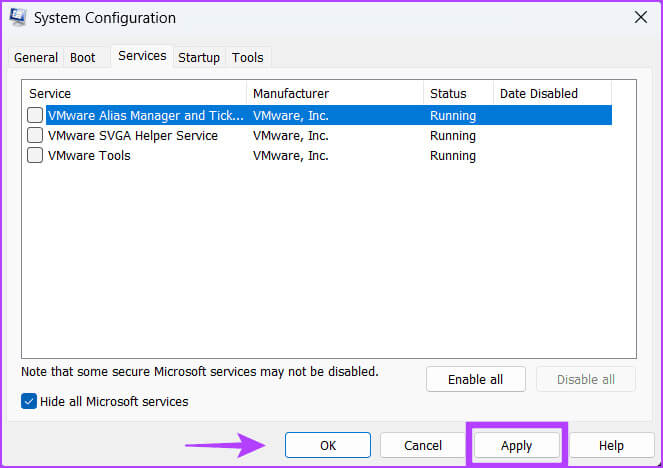Close the System Configuration window

[x=641, y=17]
